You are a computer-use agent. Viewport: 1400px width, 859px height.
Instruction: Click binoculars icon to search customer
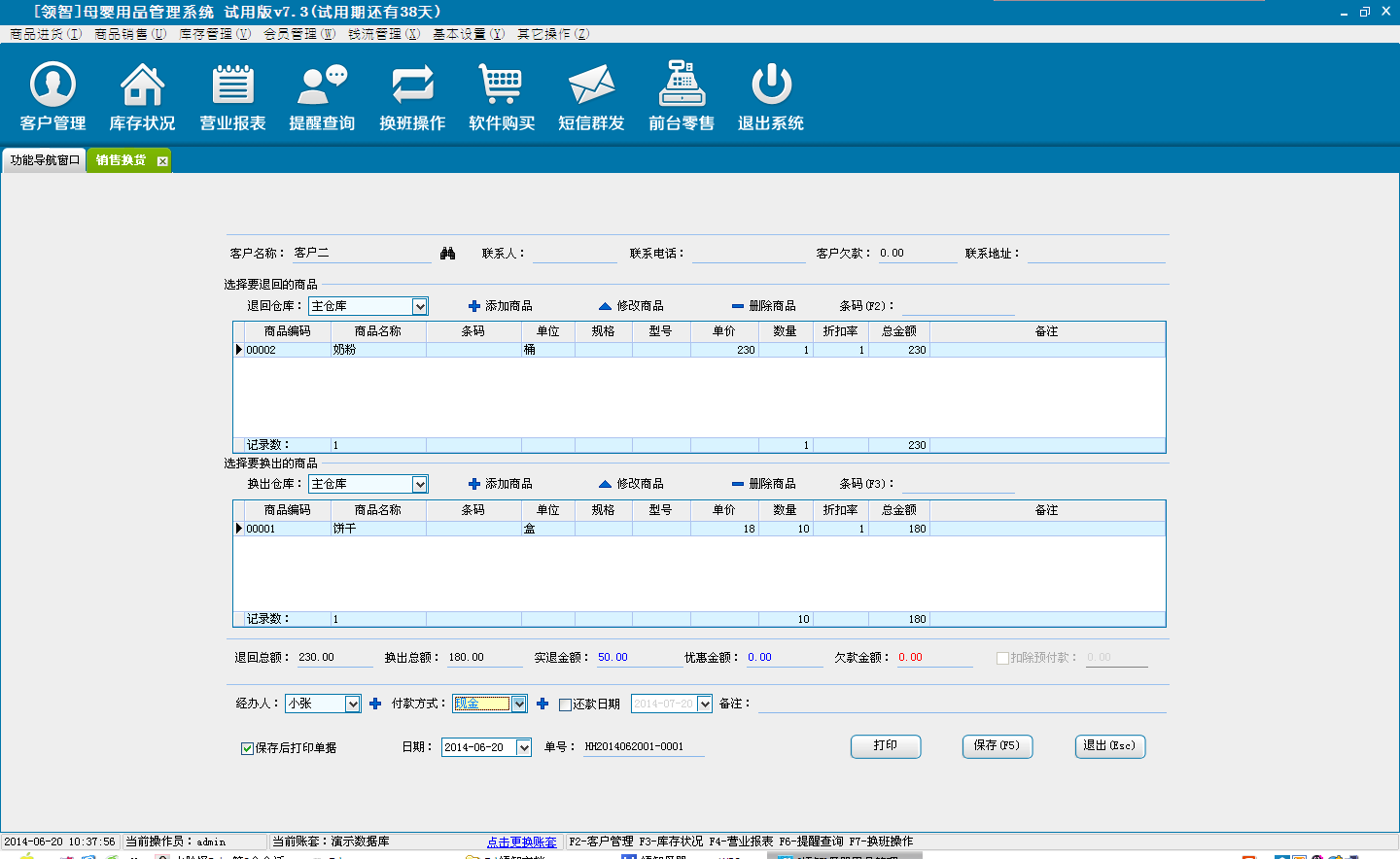(447, 253)
